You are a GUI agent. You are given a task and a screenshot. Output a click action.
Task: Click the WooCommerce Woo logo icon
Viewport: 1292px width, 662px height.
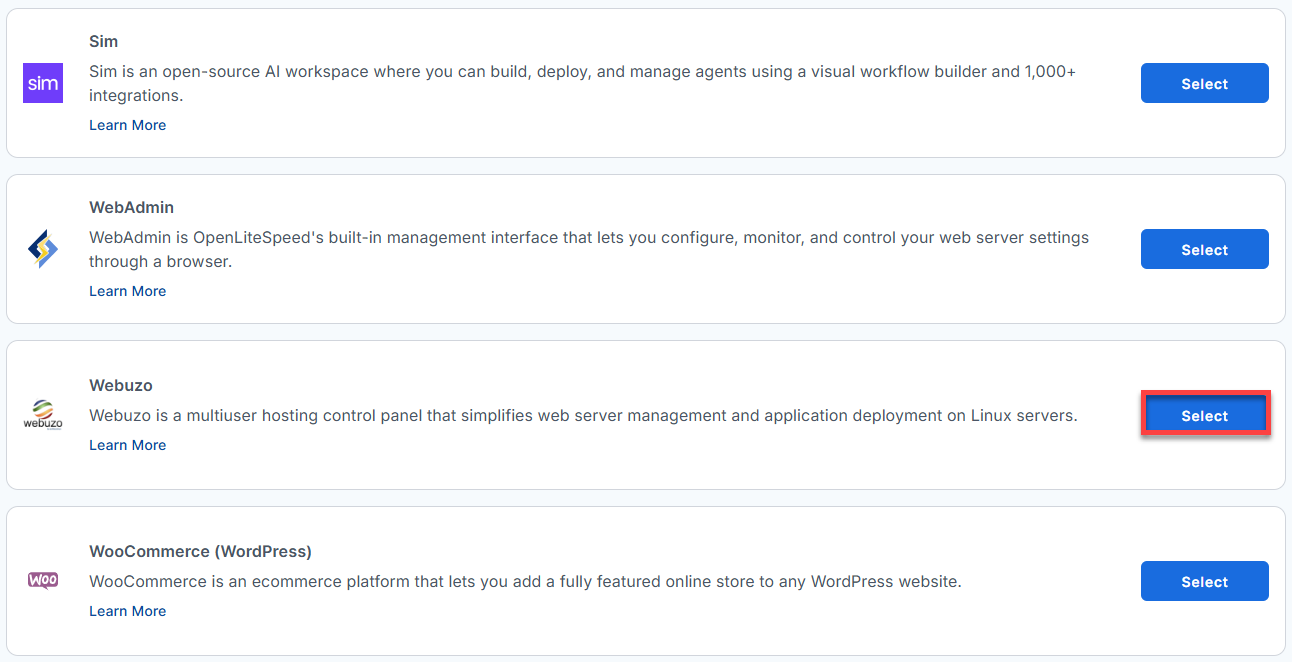point(43,580)
